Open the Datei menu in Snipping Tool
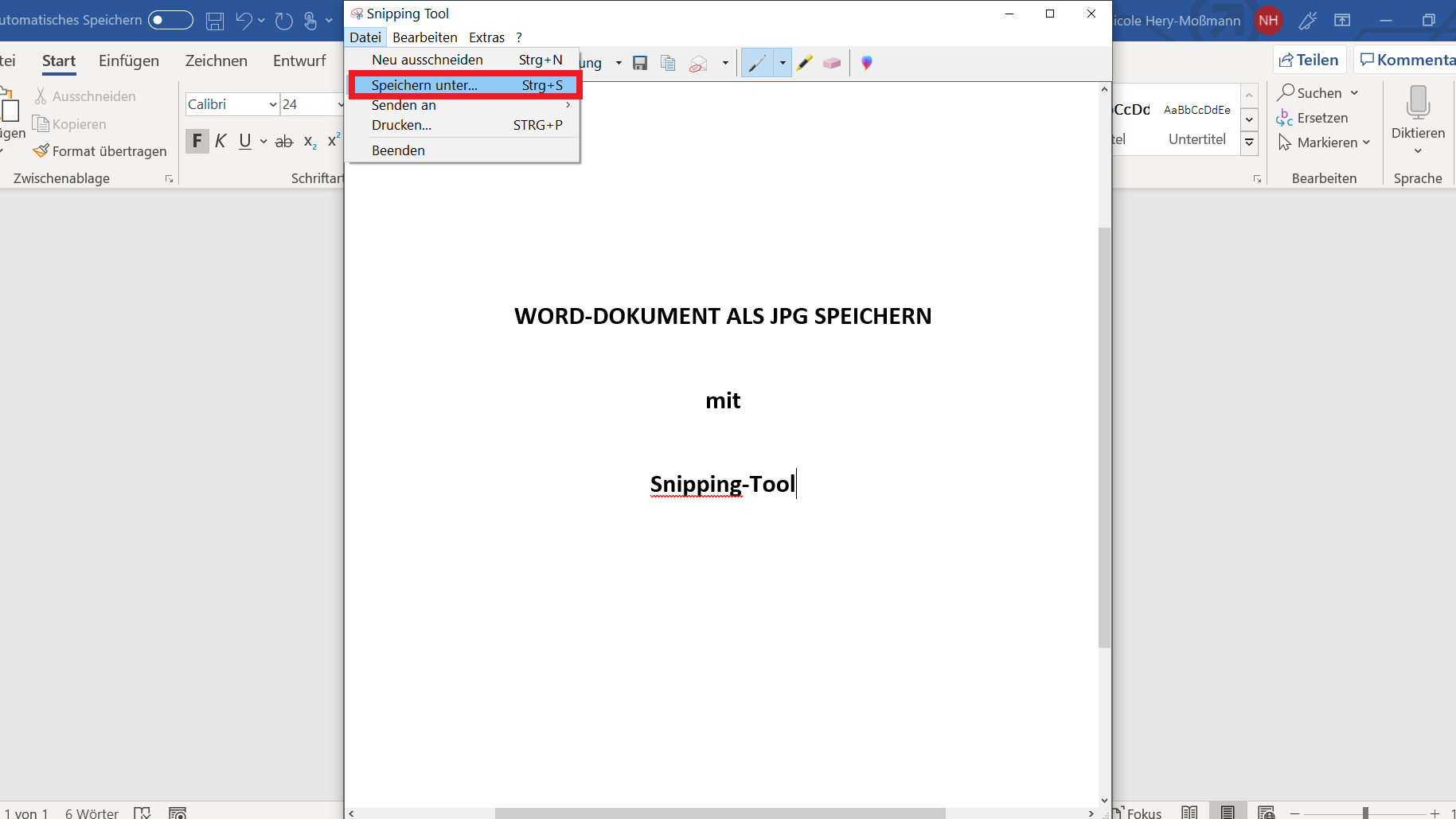This screenshot has width=1456, height=819. point(365,37)
